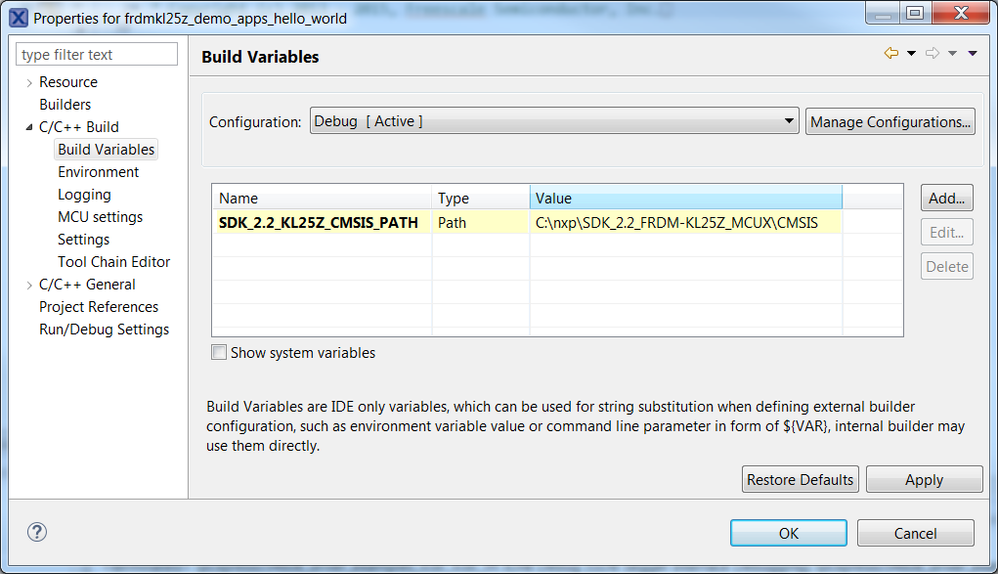
Task: Select the SDK_2.2_KL25Z_CMSIS_PATH variable name
Action: 318,223
